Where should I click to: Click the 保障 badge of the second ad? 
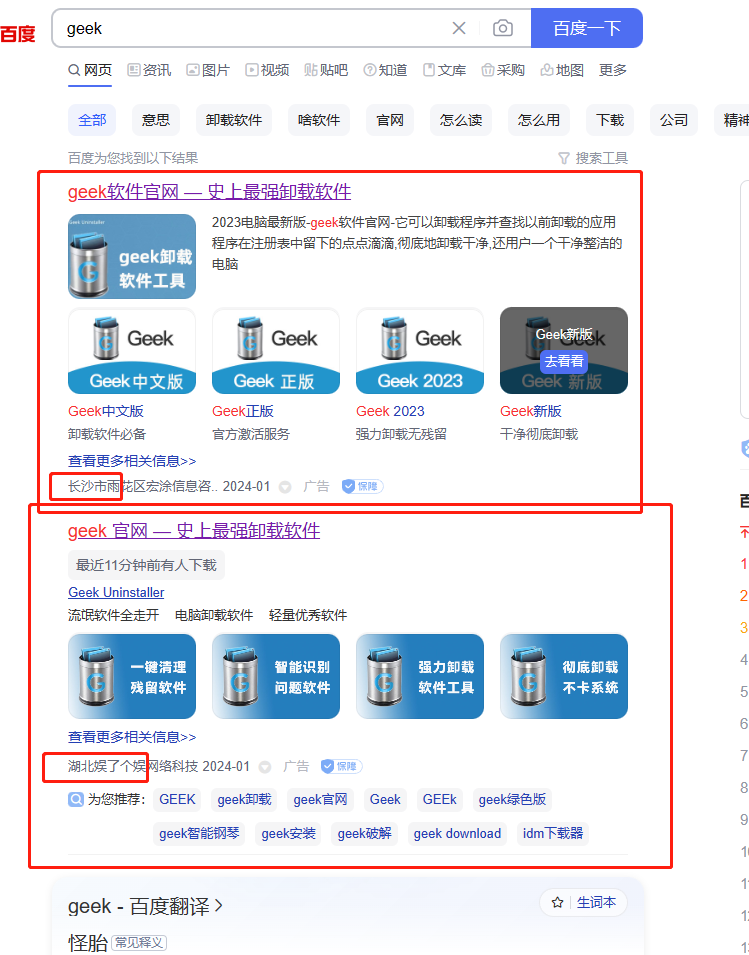[x=342, y=766]
